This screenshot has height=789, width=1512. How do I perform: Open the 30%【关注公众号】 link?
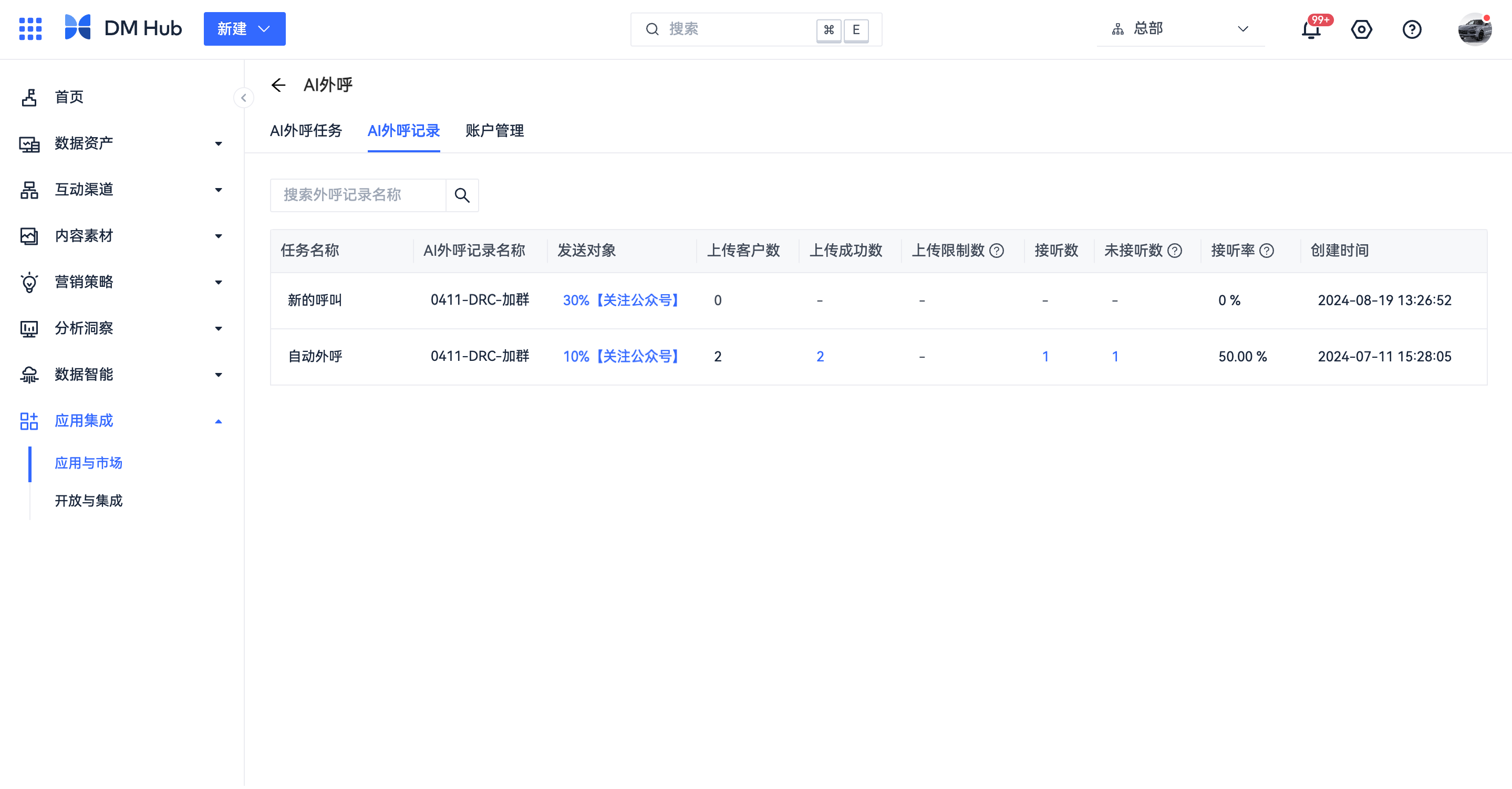click(x=620, y=300)
